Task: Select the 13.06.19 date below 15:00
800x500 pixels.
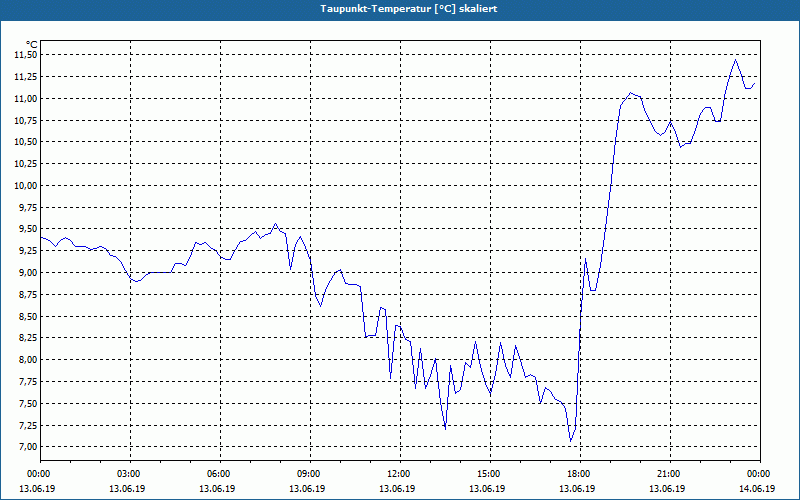Action: click(487, 488)
